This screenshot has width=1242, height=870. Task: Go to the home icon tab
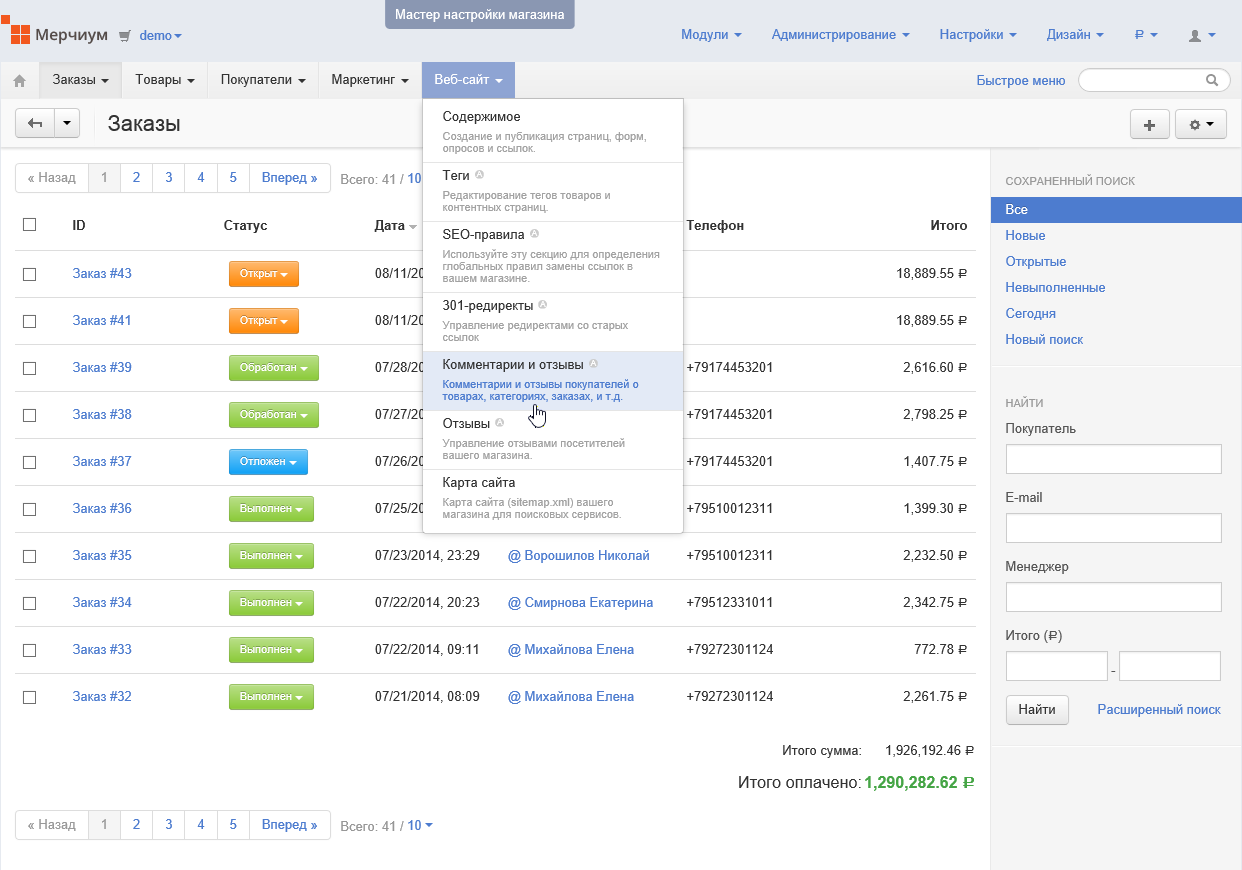click(x=19, y=81)
